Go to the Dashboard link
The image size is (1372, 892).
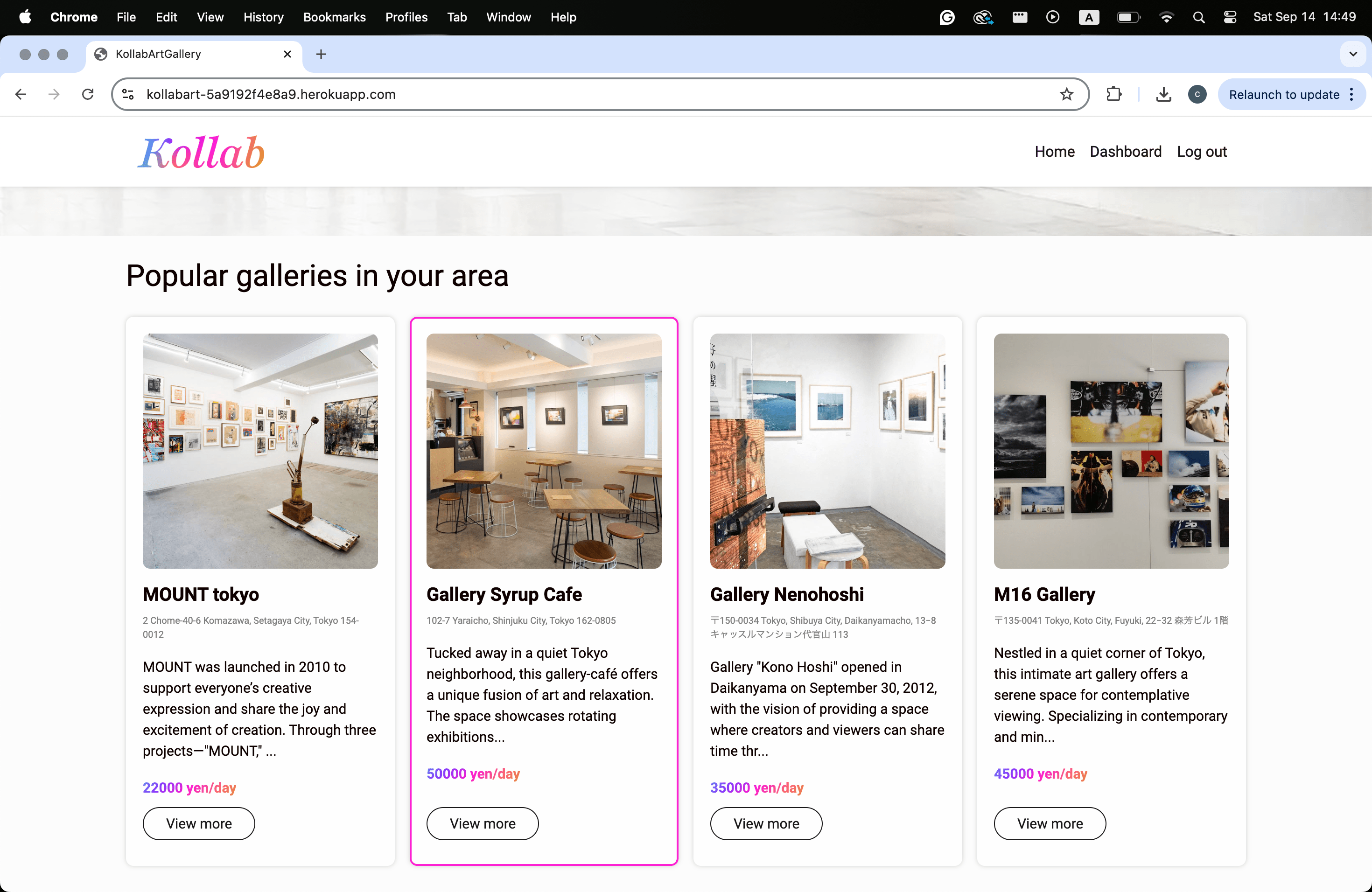(x=1125, y=152)
